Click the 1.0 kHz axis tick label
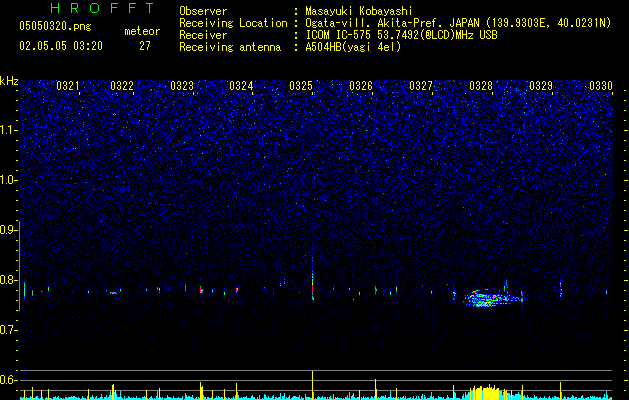 click(x=8, y=180)
